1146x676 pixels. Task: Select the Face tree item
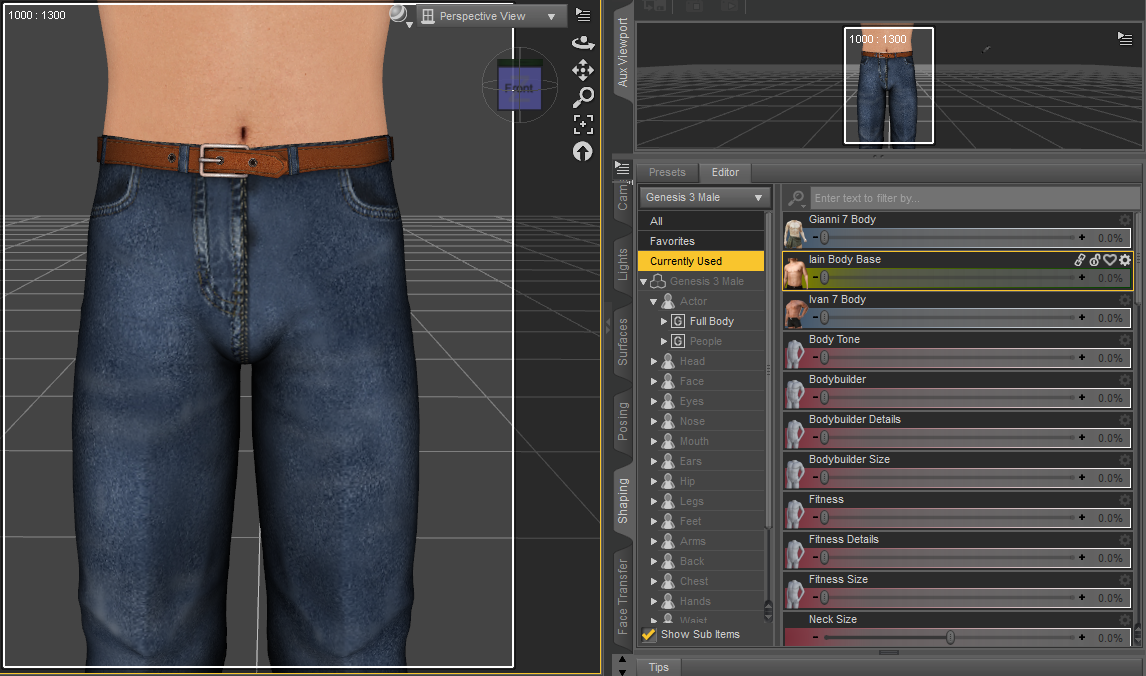pos(691,381)
